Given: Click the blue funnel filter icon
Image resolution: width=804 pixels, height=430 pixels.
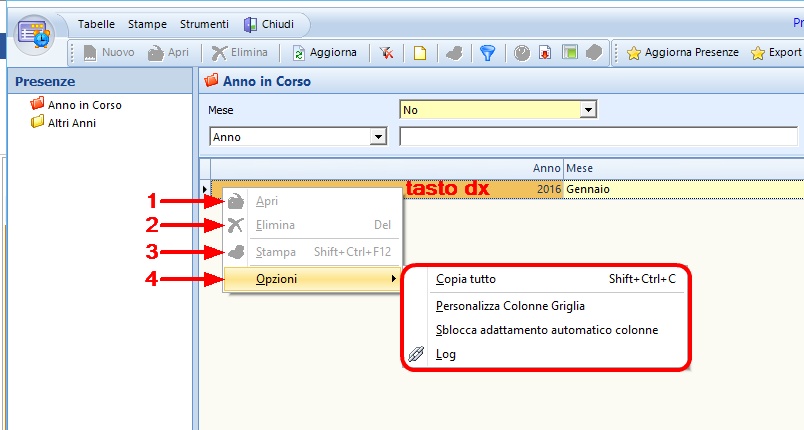Looking at the screenshot, I should [x=487, y=53].
